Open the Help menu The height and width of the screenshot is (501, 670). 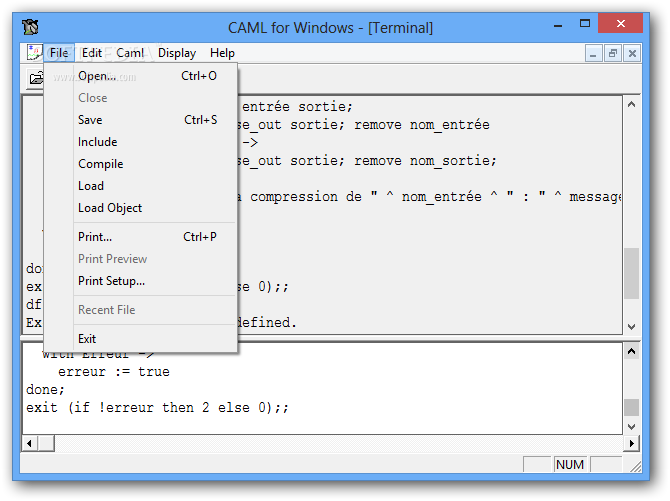pyautogui.click(x=222, y=53)
